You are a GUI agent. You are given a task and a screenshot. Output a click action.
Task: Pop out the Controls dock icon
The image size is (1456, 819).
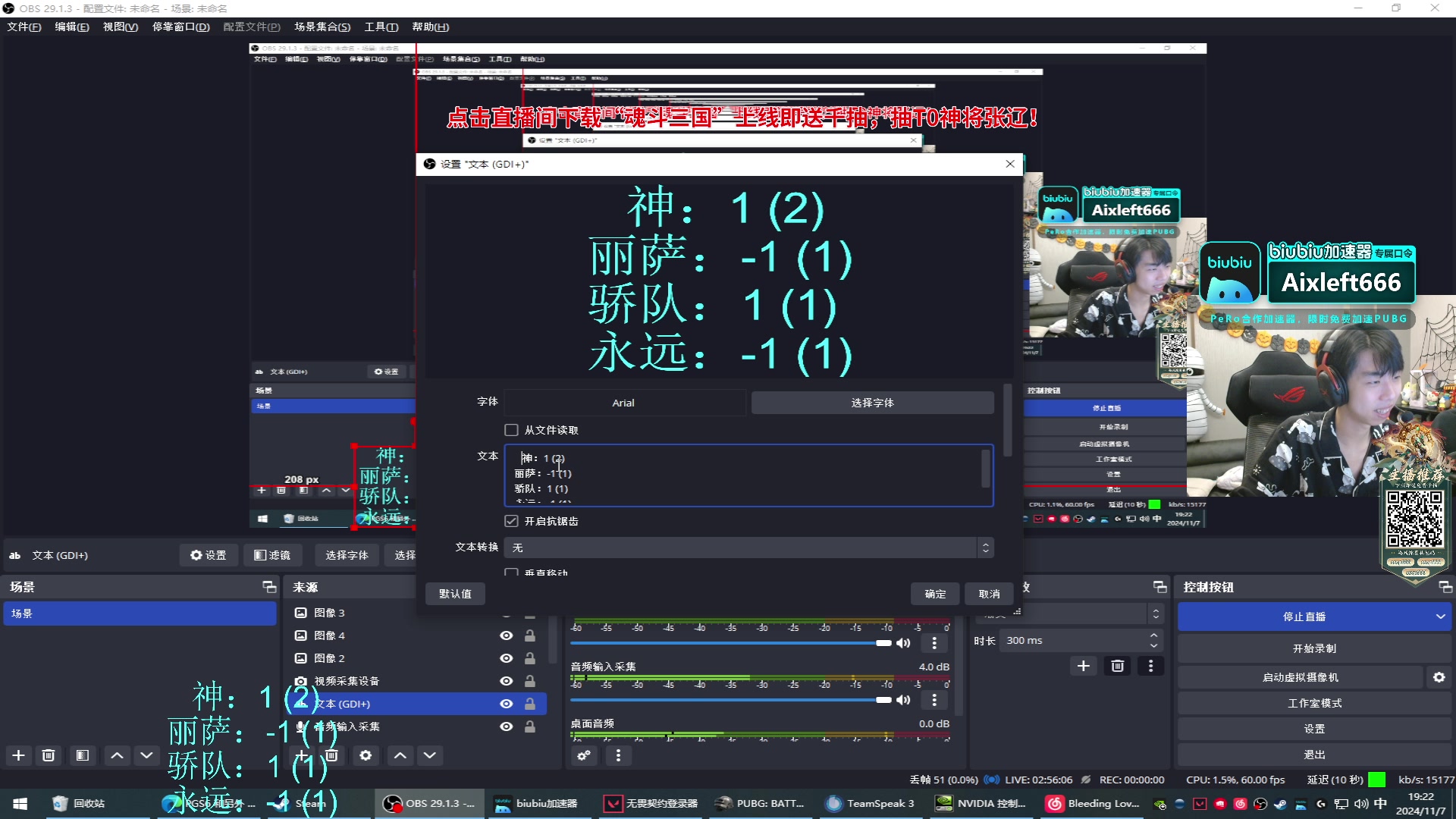coord(1445,587)
